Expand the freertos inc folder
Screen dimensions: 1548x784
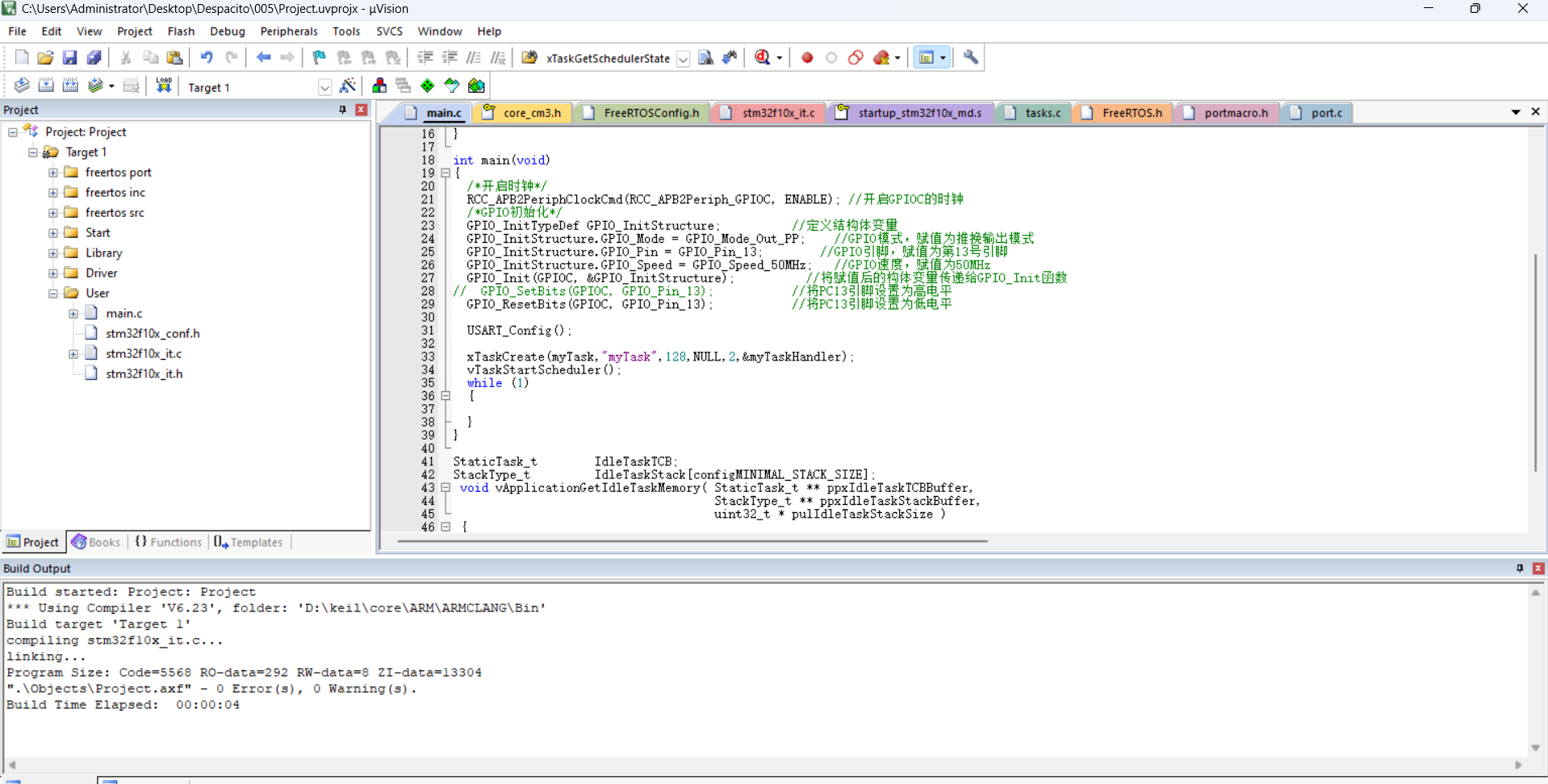[52, 192]
